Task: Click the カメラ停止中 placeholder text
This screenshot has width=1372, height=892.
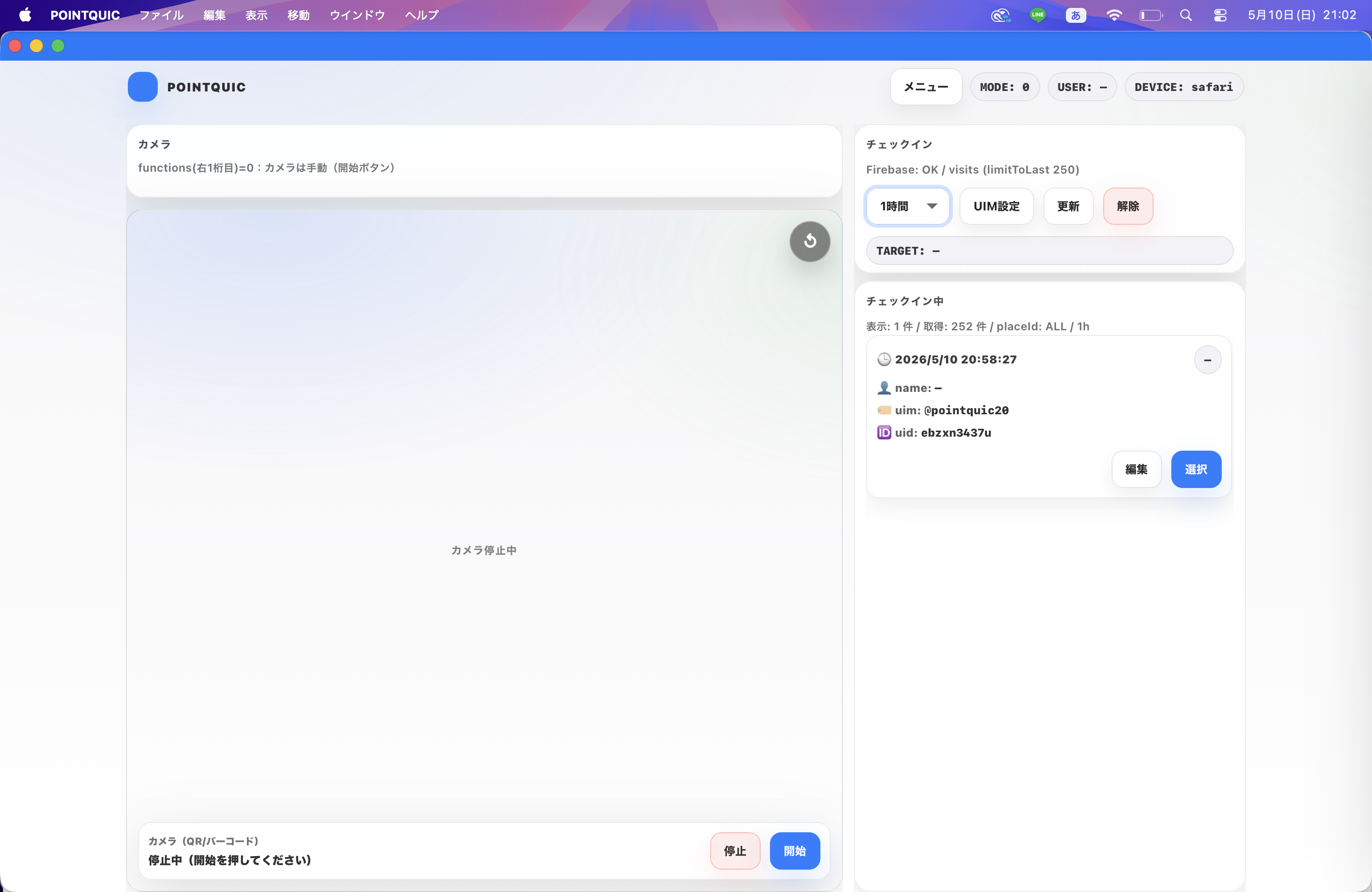Action: [x=483, y=551]
